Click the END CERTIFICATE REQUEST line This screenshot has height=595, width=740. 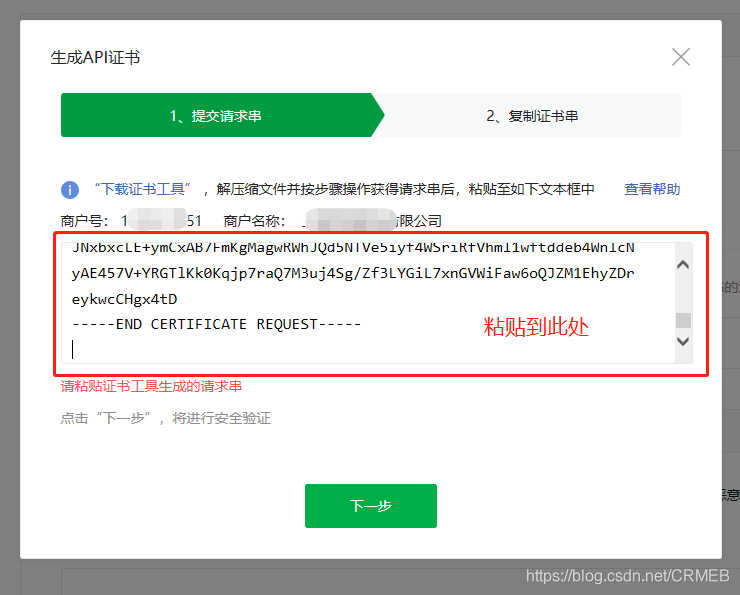217,324
